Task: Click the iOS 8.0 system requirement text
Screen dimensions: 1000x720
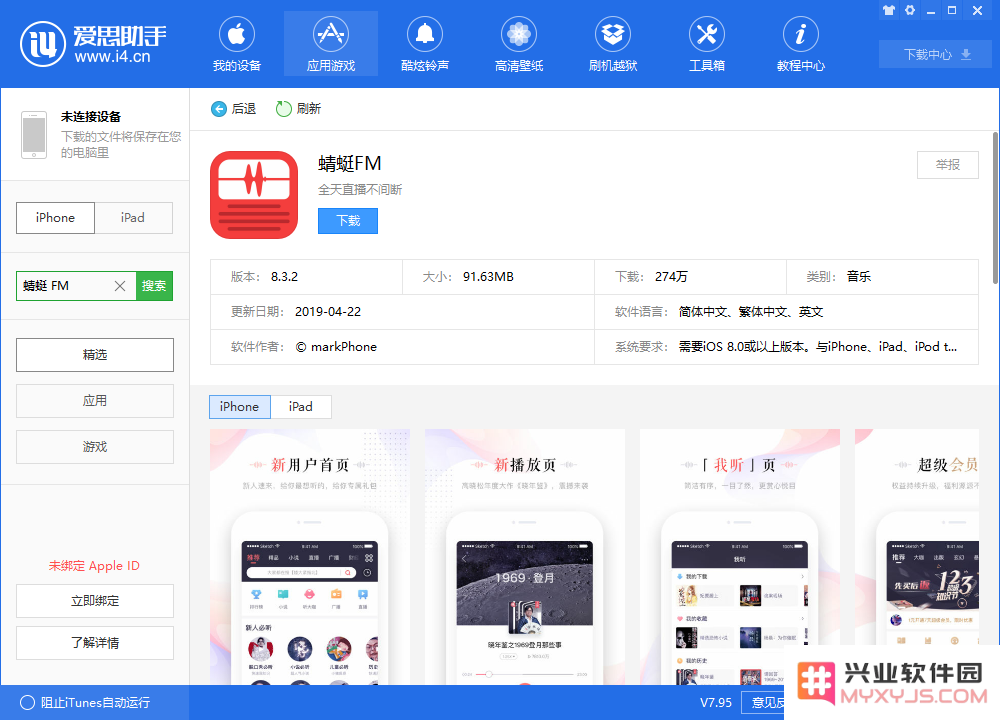Action: pos(818,347)
